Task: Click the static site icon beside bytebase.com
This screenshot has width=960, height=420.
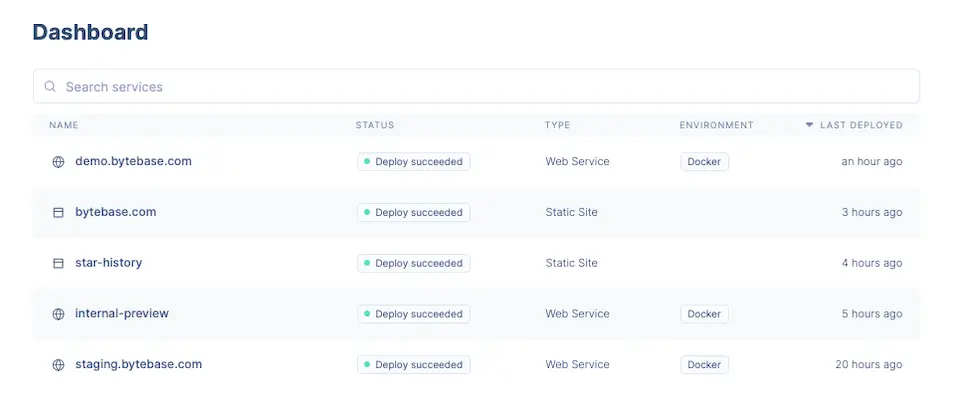Action: [x=58, y=213]
